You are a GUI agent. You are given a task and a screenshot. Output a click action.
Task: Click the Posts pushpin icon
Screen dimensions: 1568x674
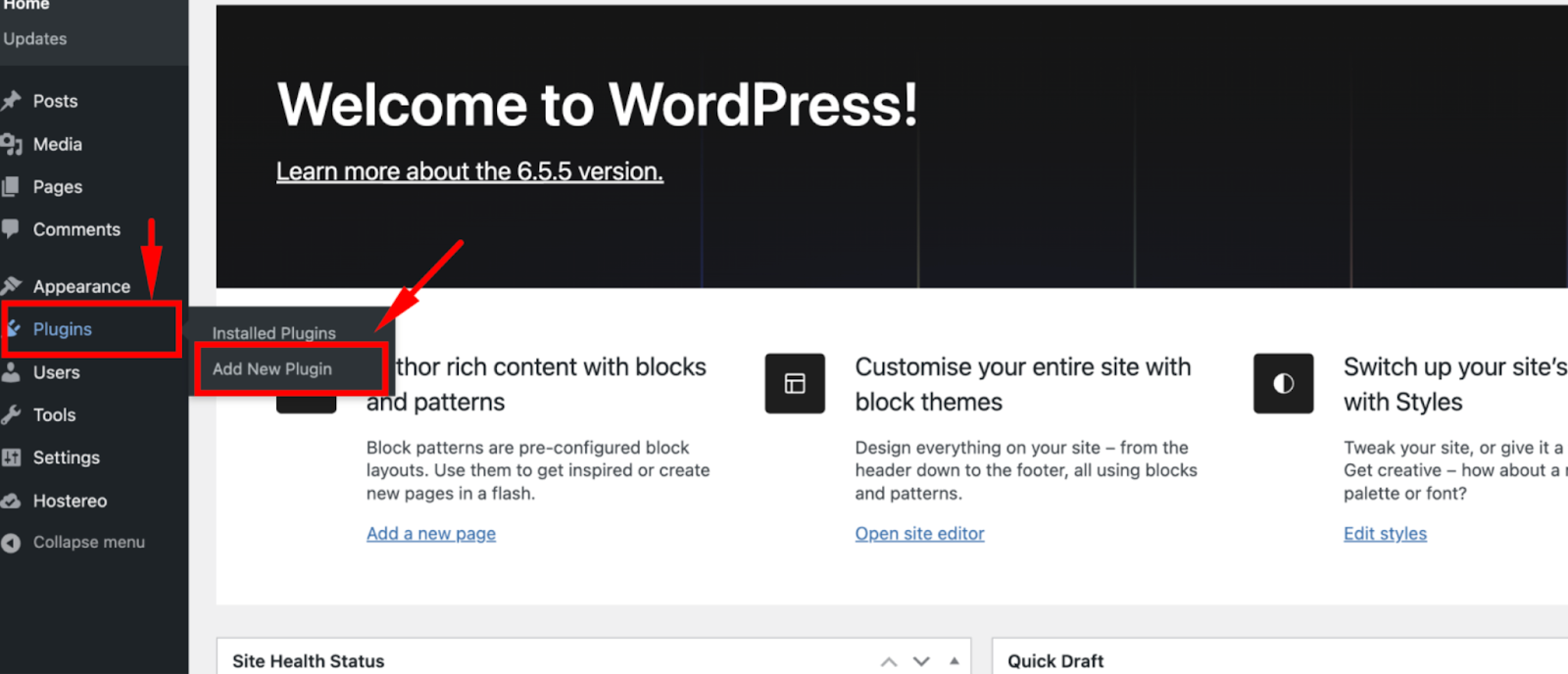pyautogui.click(x=11, y=101)
